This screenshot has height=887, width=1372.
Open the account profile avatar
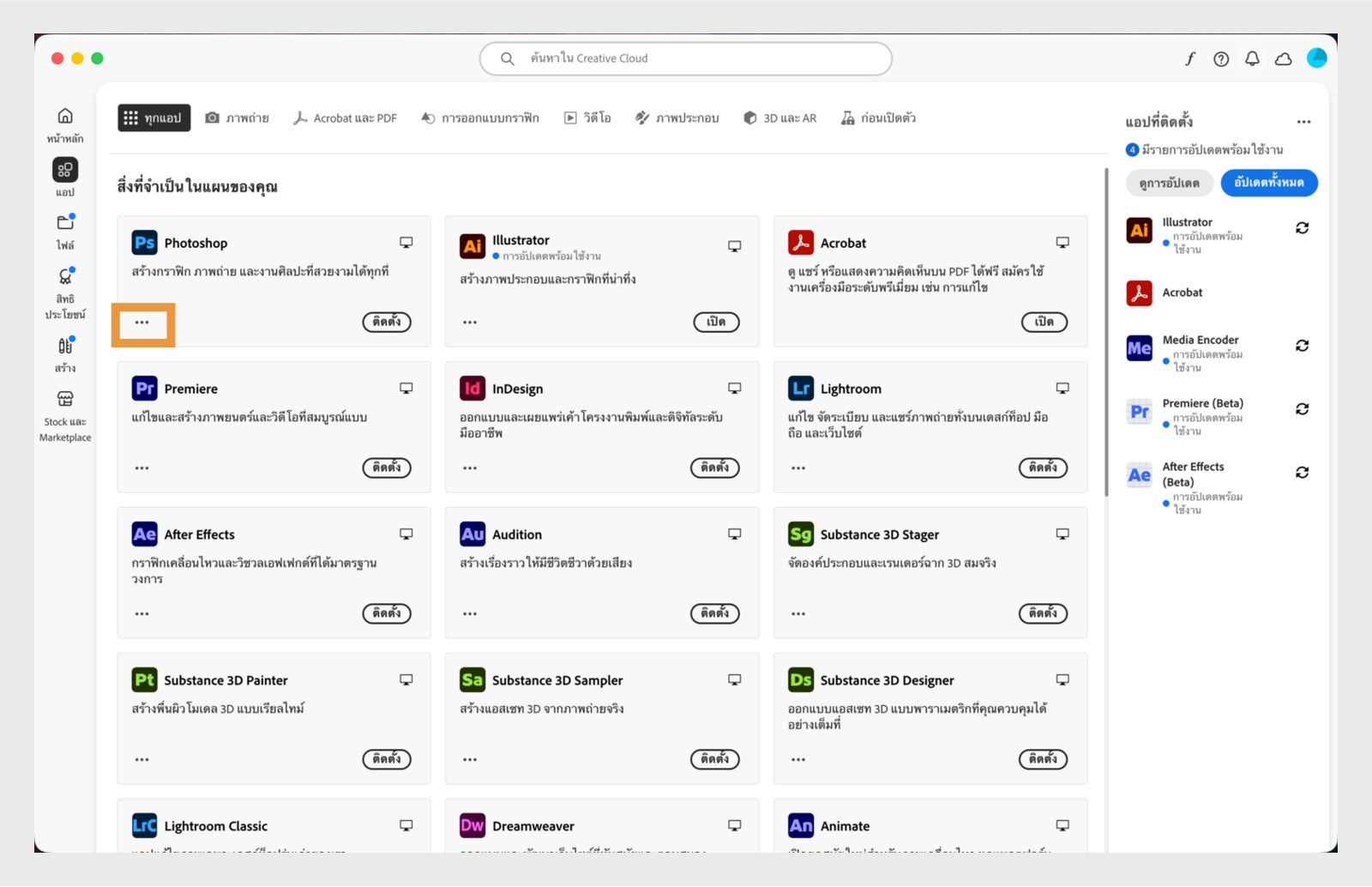[x=1316, y=57]
